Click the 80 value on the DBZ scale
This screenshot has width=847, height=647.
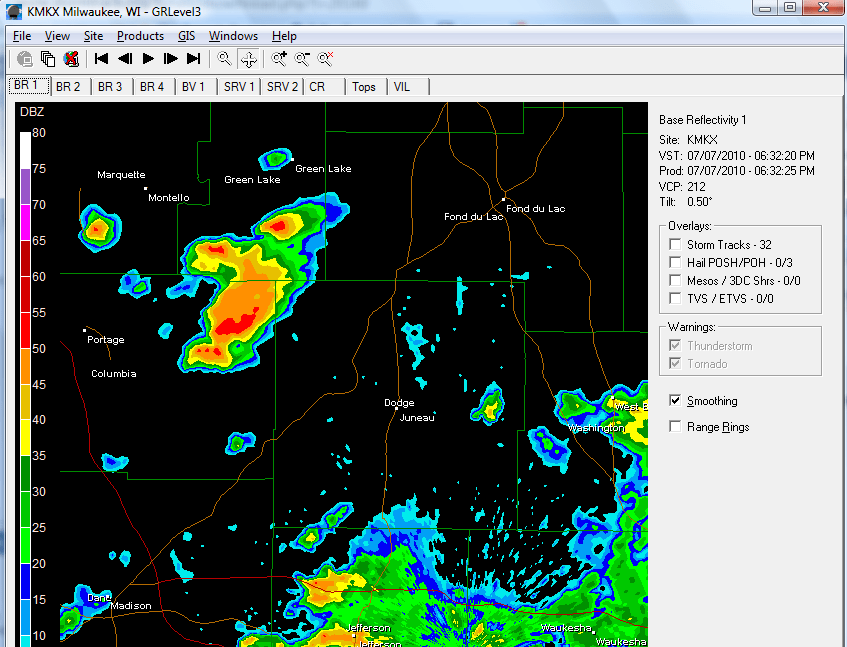coord(39,133)
